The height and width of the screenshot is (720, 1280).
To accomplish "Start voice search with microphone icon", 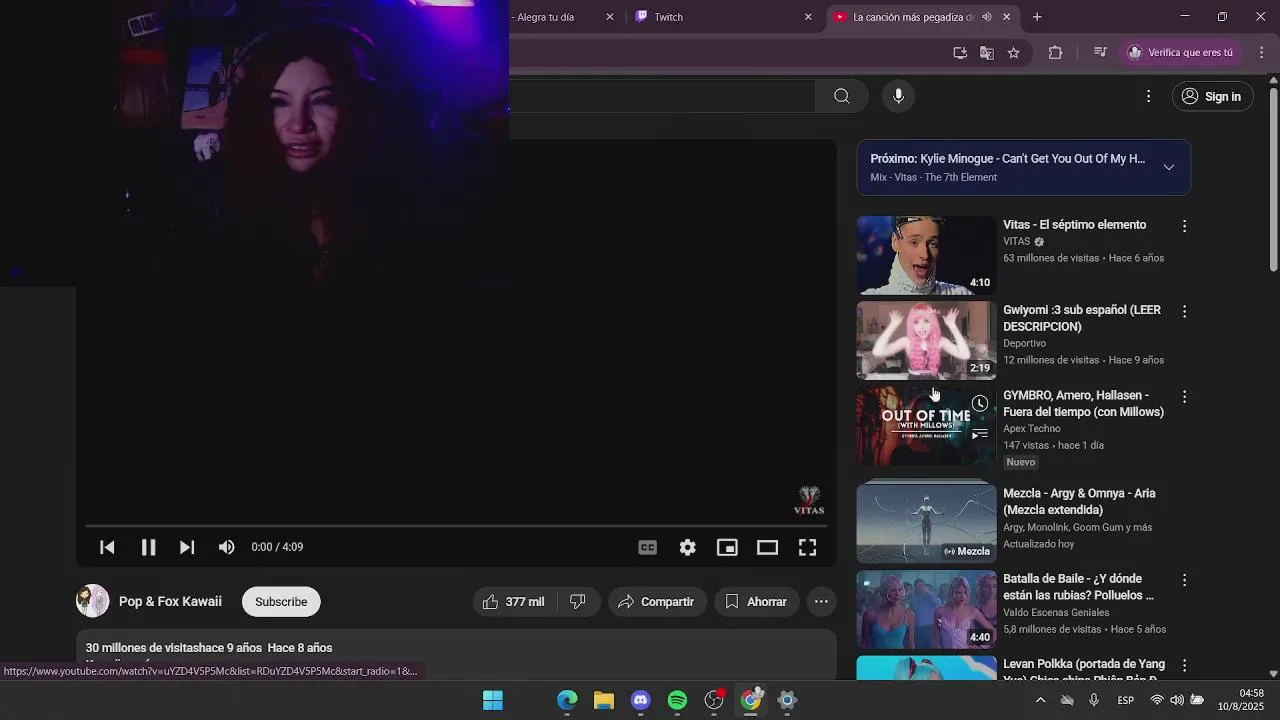I will (x=898, y=96).
